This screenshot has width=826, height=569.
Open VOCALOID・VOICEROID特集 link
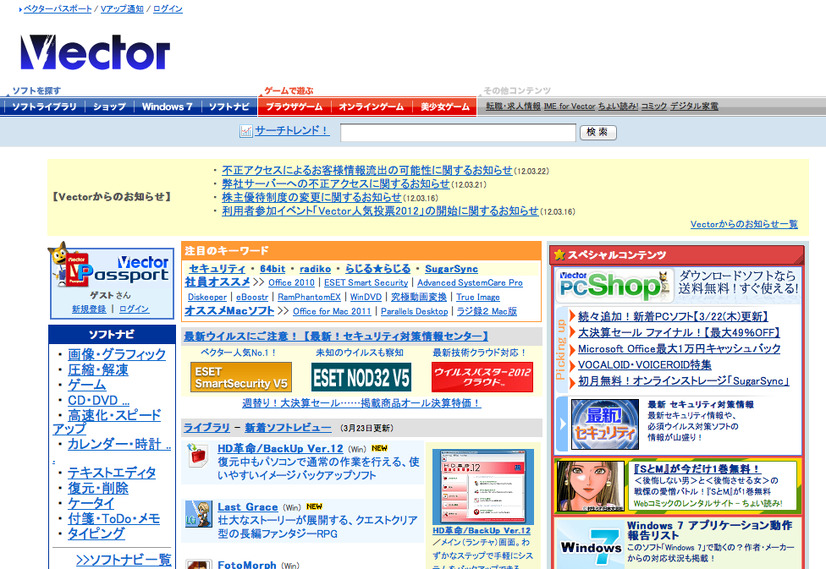point(644,365)
